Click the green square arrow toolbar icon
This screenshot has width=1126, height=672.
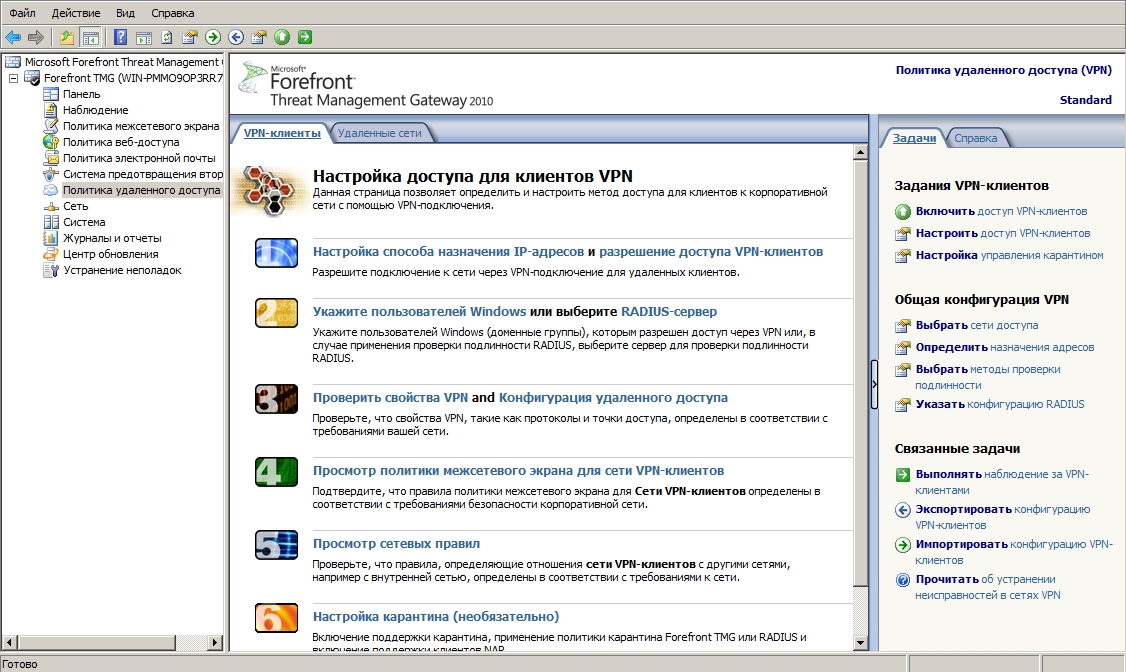point(304,37)
